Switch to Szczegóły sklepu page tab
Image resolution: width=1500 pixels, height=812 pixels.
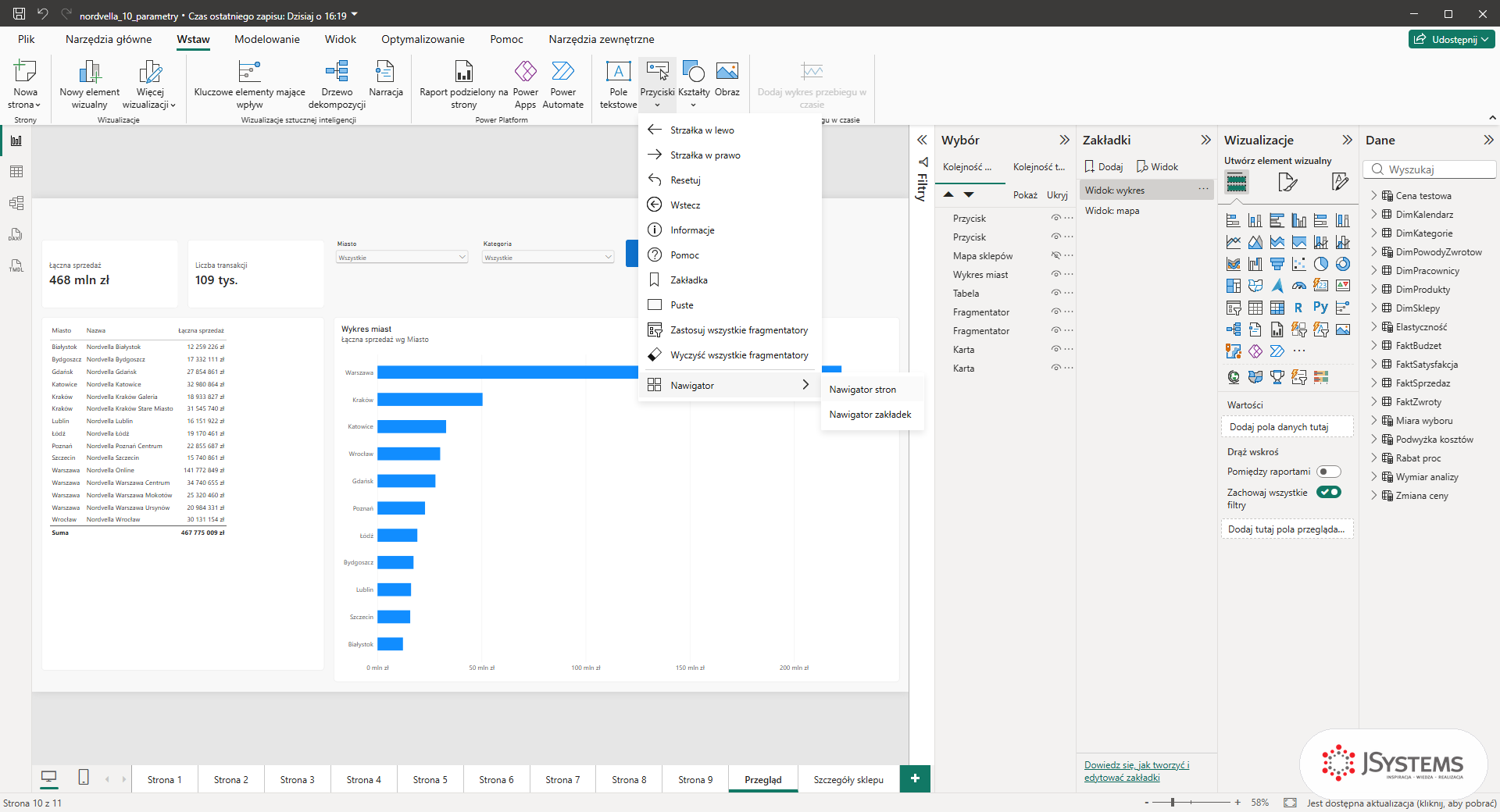coord(848,779)
